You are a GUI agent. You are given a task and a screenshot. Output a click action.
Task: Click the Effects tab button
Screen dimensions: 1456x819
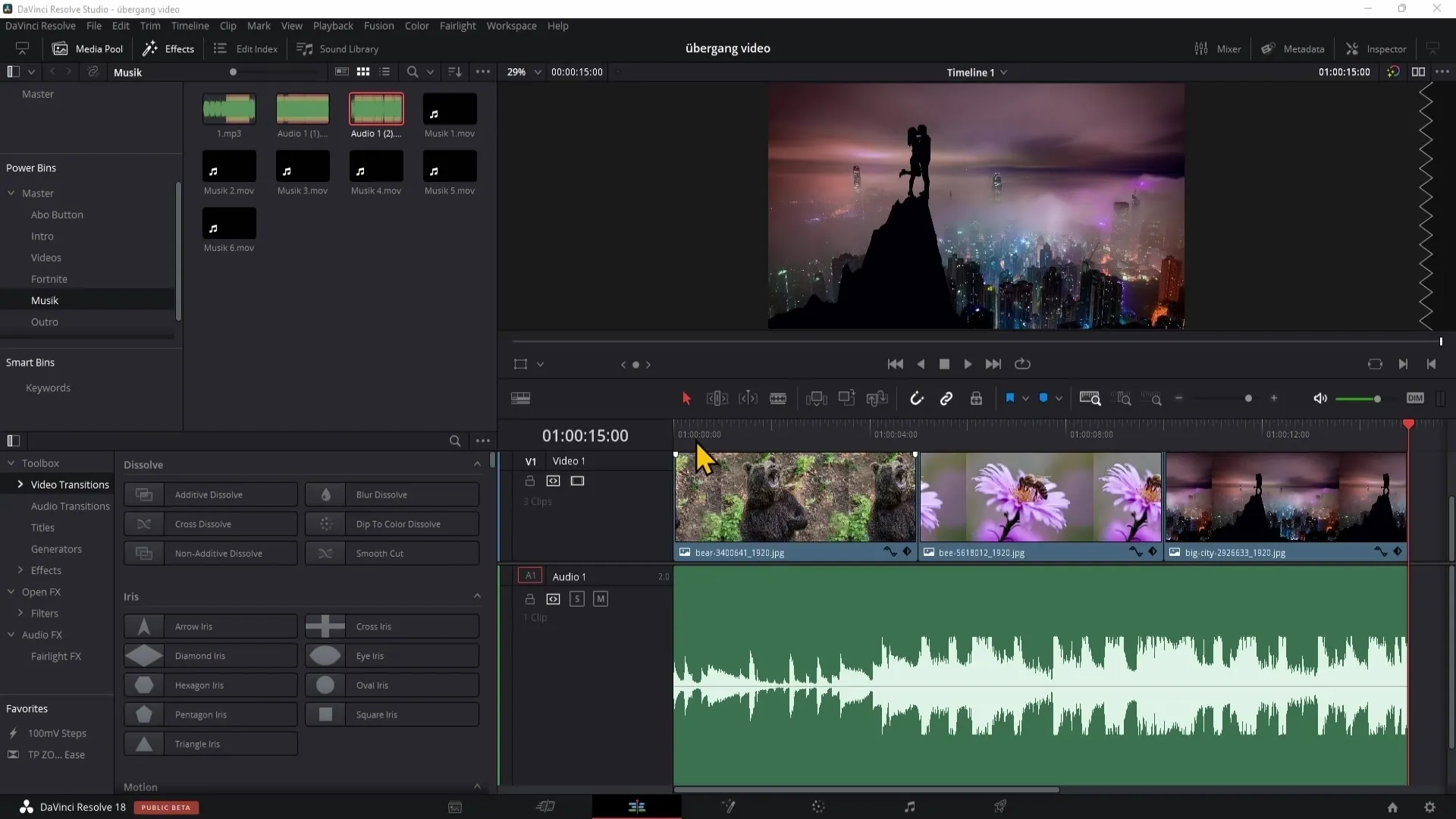tap(170, 48)
